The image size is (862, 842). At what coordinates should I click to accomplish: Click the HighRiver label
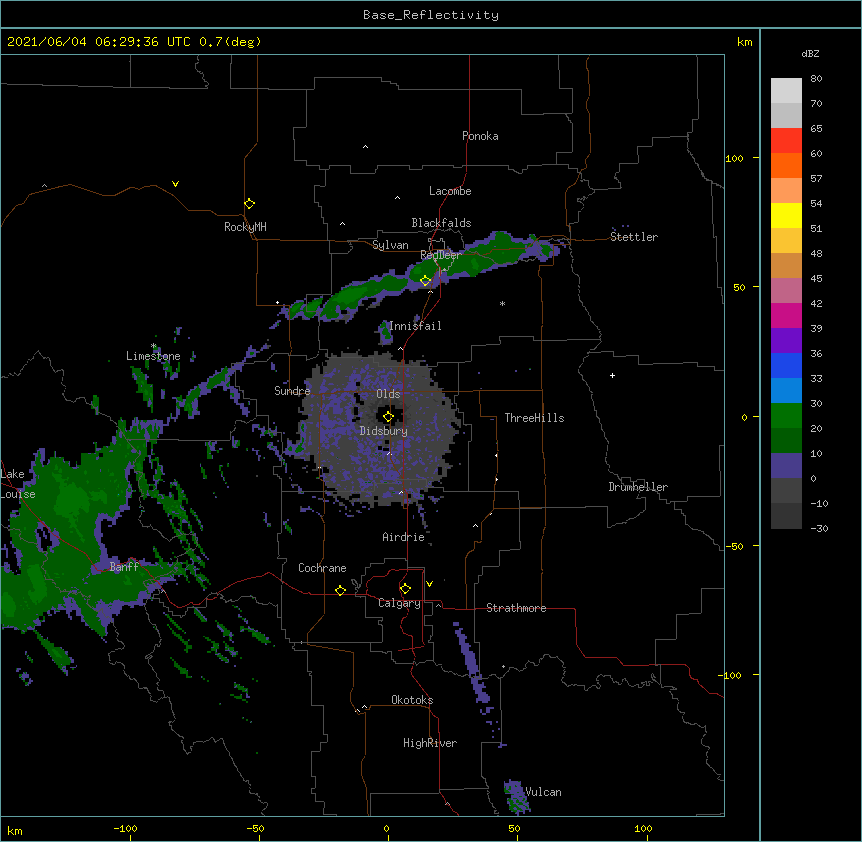pyautogui.click(x=430, y=743)
